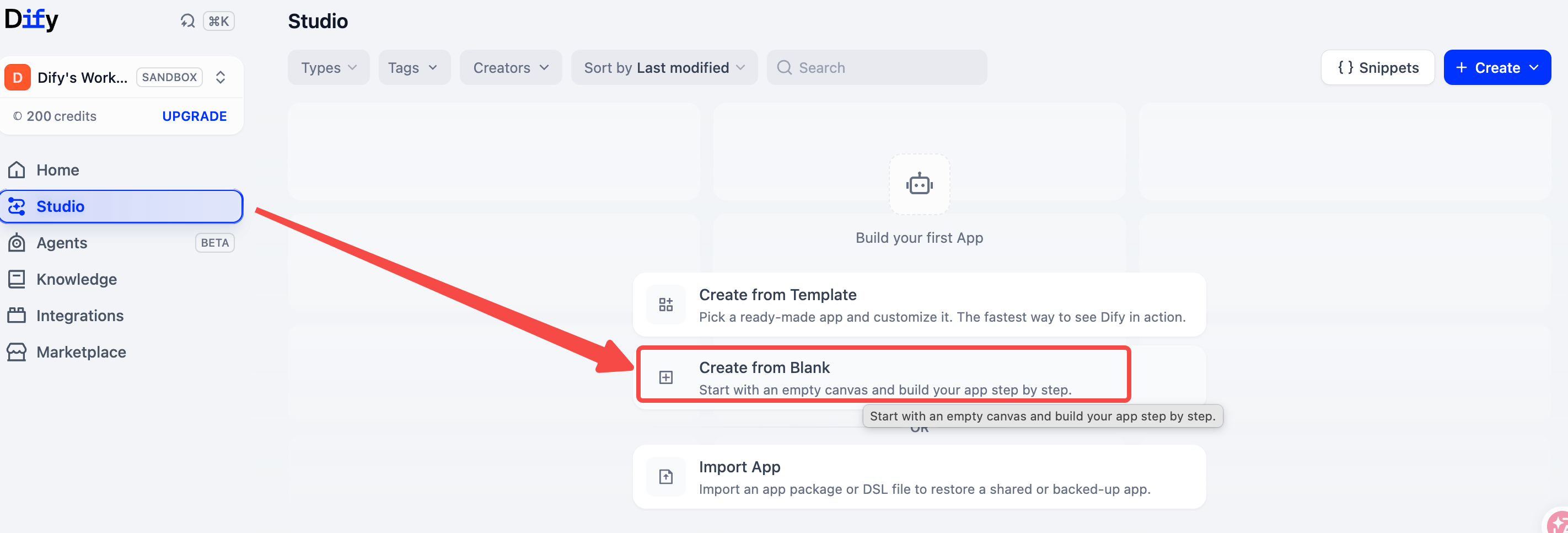The height and width of the screenshot is (533, 1568).
Task: Click the Home icon in sidebar
Action: (17, 170)
